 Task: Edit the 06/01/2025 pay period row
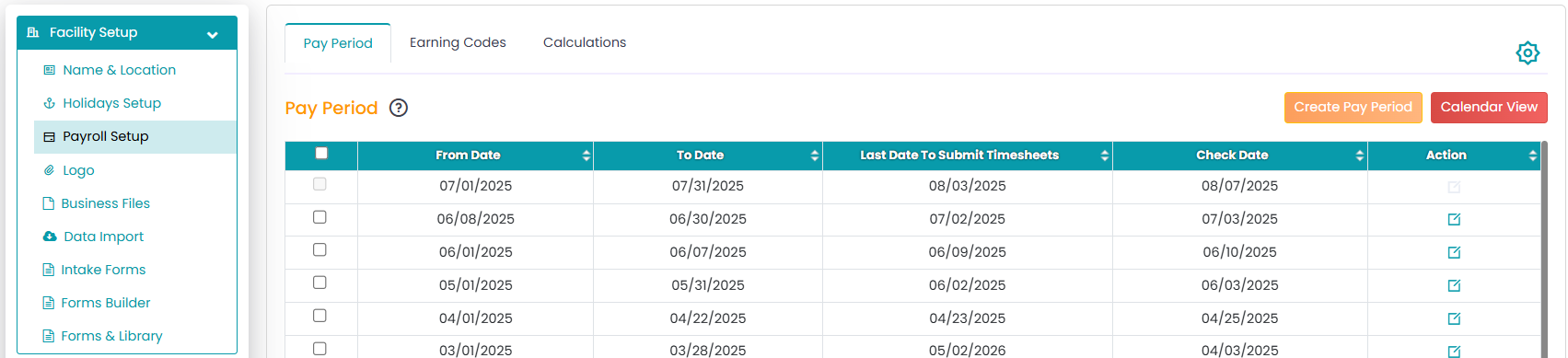pyautogui.click(x=1454, y=252)
